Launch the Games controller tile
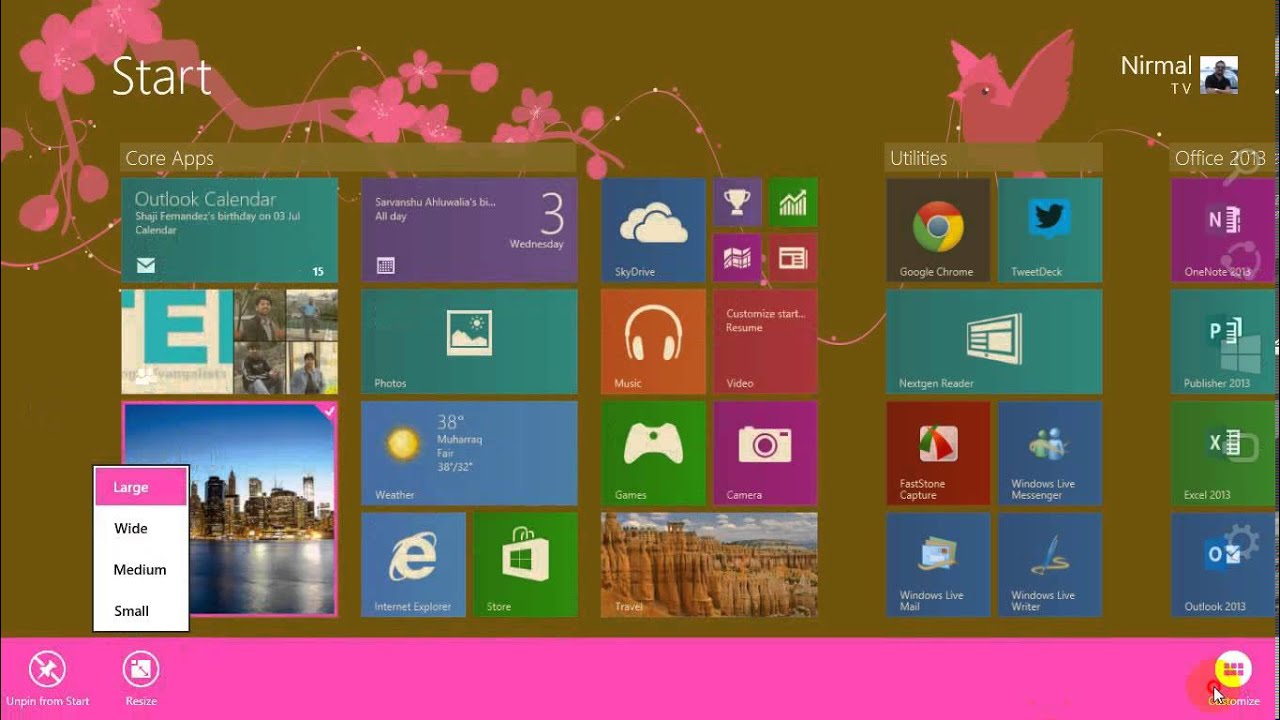Image resolution: width=1280 pixels, height=720 pixels. (653, 453)
